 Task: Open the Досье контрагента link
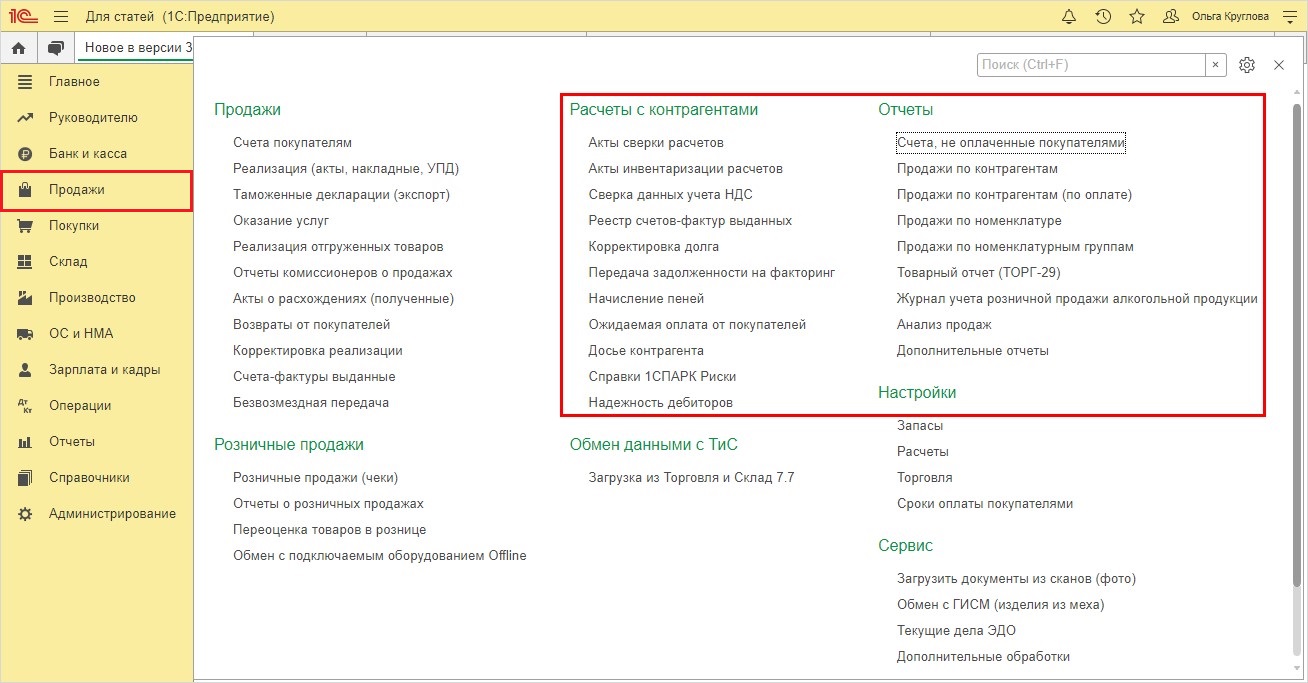[x=646, y=351]
